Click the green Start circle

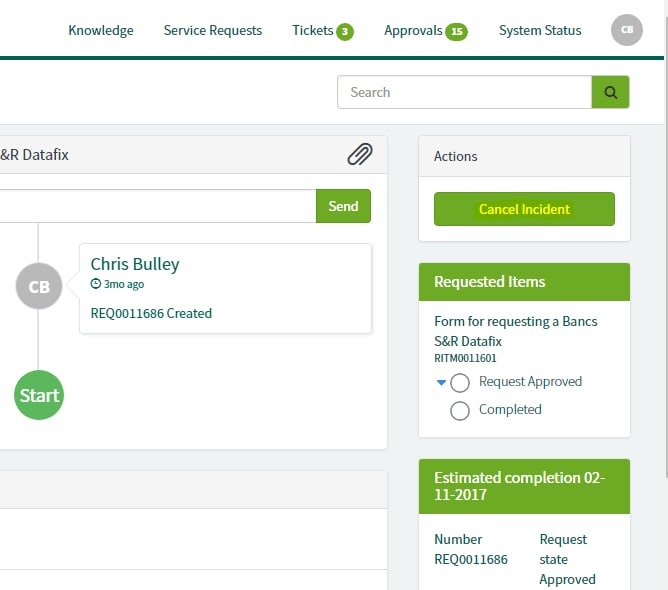coord(39,395)
